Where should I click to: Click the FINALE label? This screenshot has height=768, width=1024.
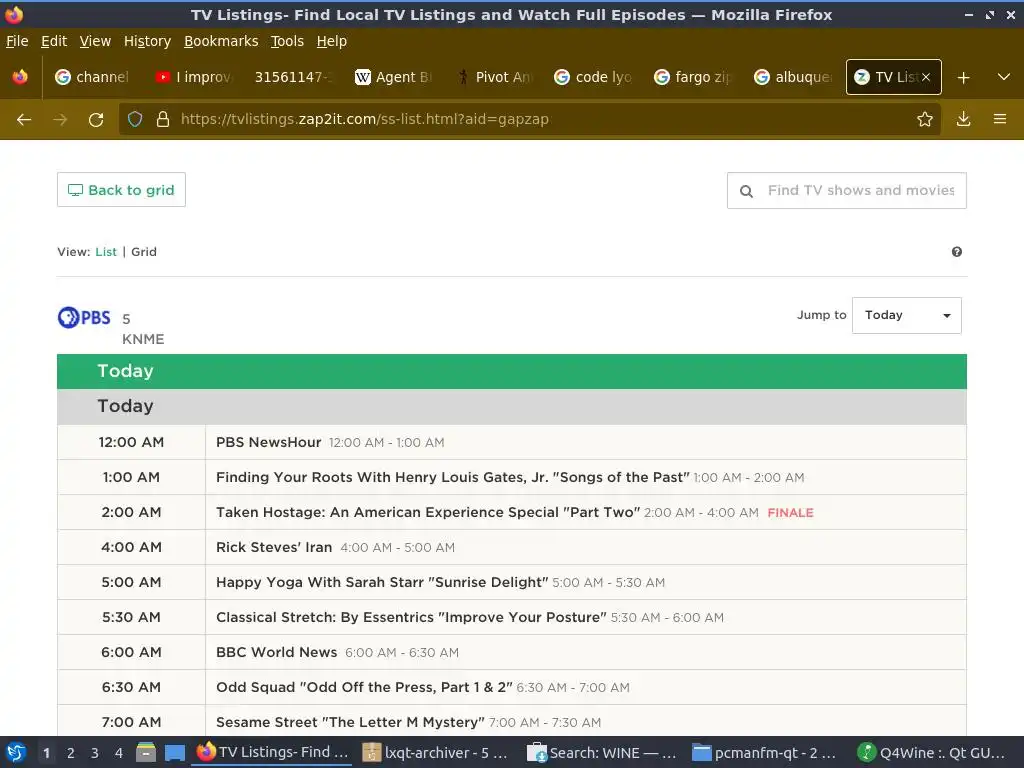(x=790, y=513)
